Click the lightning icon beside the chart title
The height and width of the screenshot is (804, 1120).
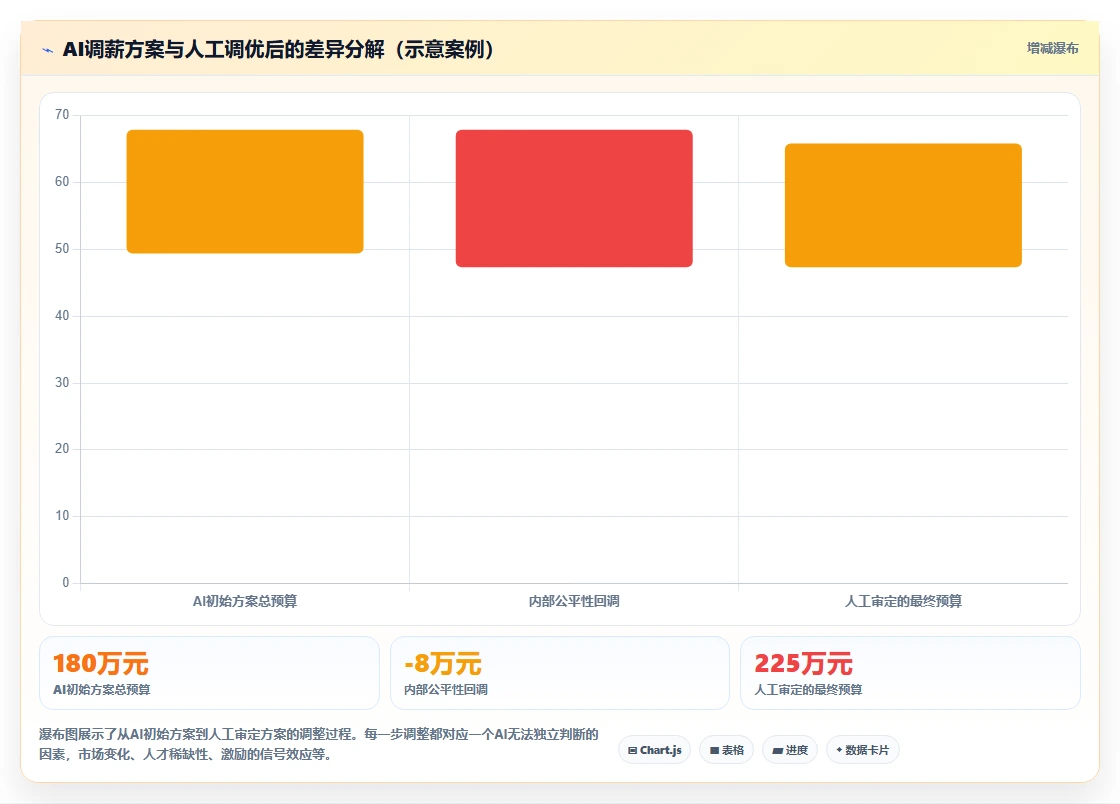tap(48, 50)
